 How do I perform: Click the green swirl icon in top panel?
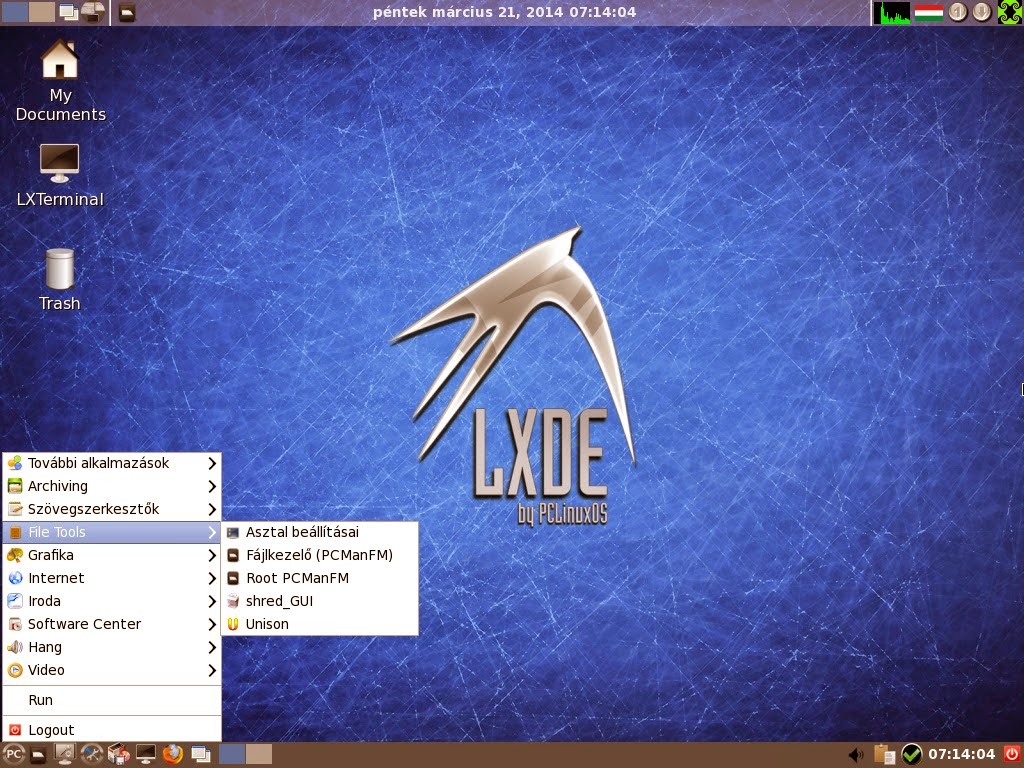(1010, 12)
